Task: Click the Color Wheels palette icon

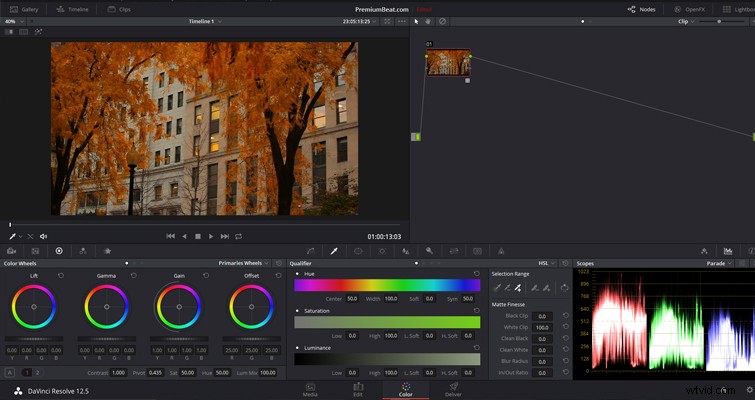Action: click(x=59, y=251)
